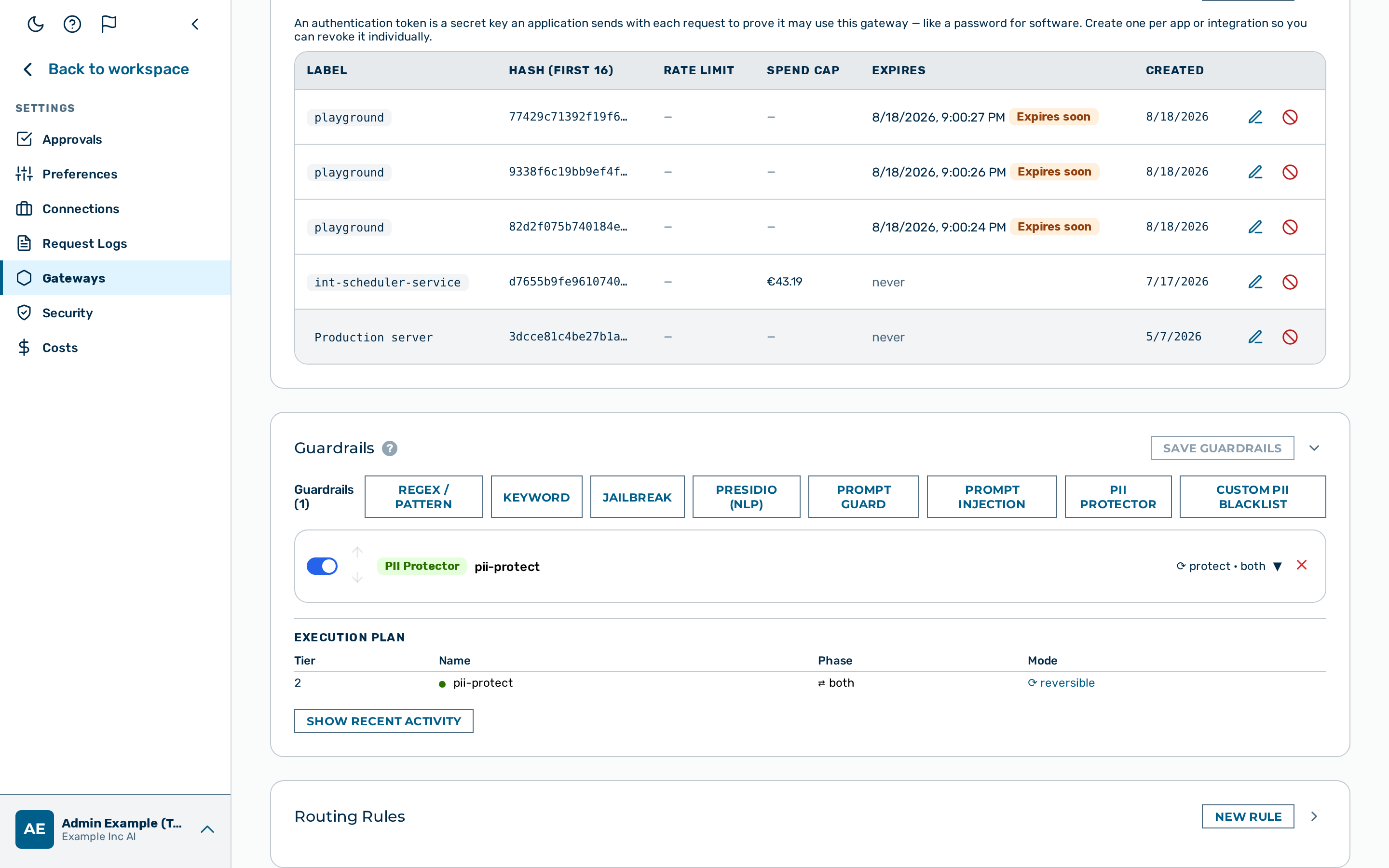Revoke the 77429c71392f19f6 playground token

point(1290,117)
